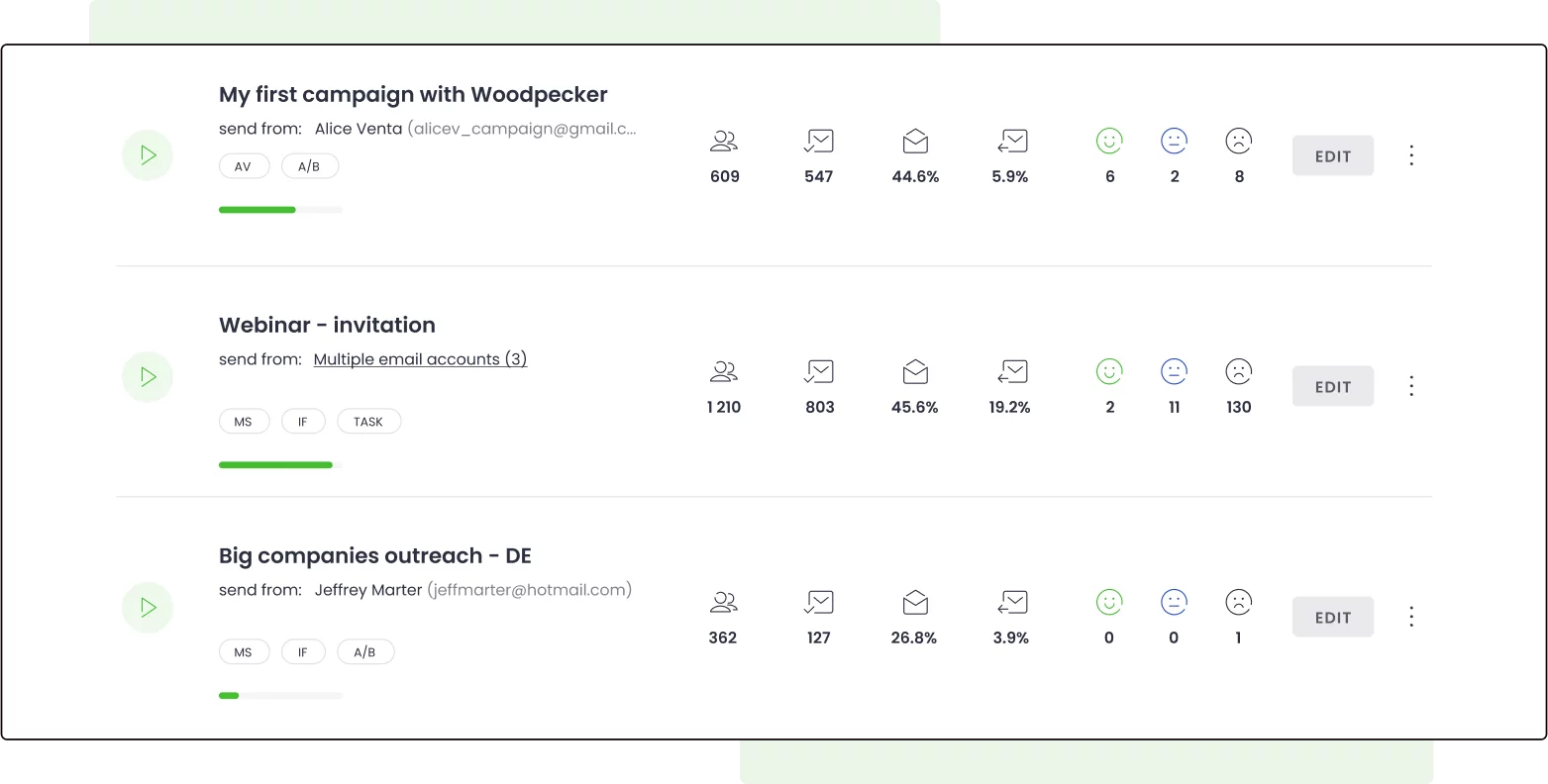
Task: Select the TASK tag under Webinar - invitation
Action: (x=368, y=422)
